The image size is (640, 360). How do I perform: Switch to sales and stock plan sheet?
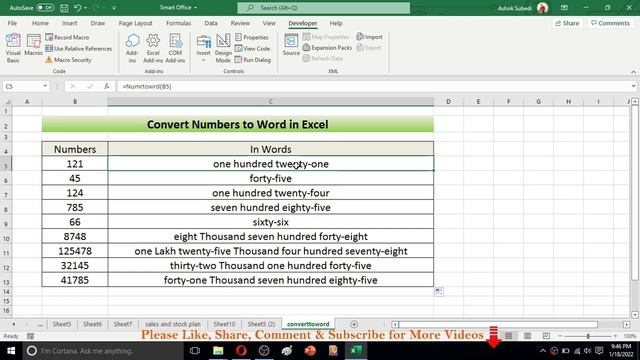tap(173, 324)
